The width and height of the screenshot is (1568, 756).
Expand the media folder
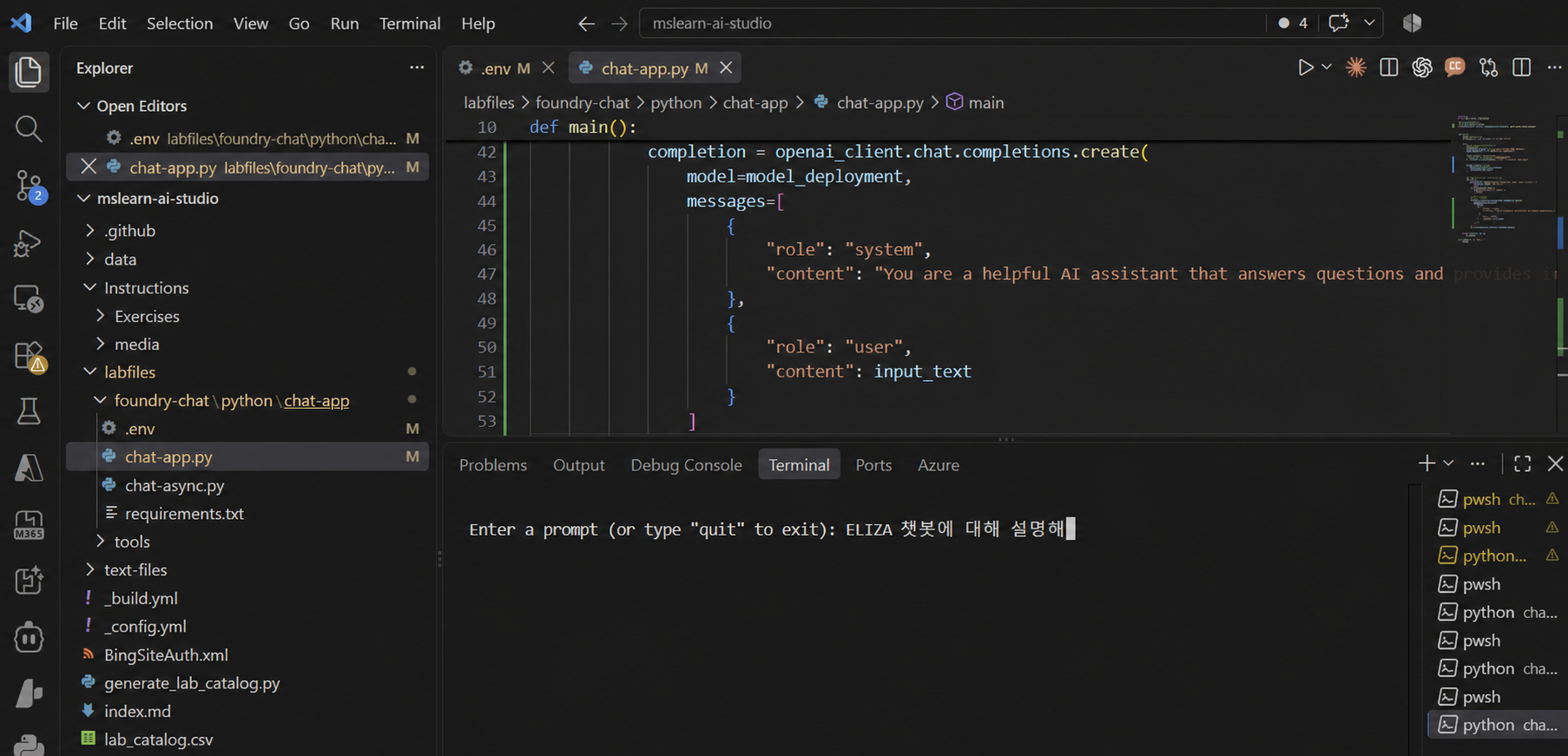click(x=100, y=345)
